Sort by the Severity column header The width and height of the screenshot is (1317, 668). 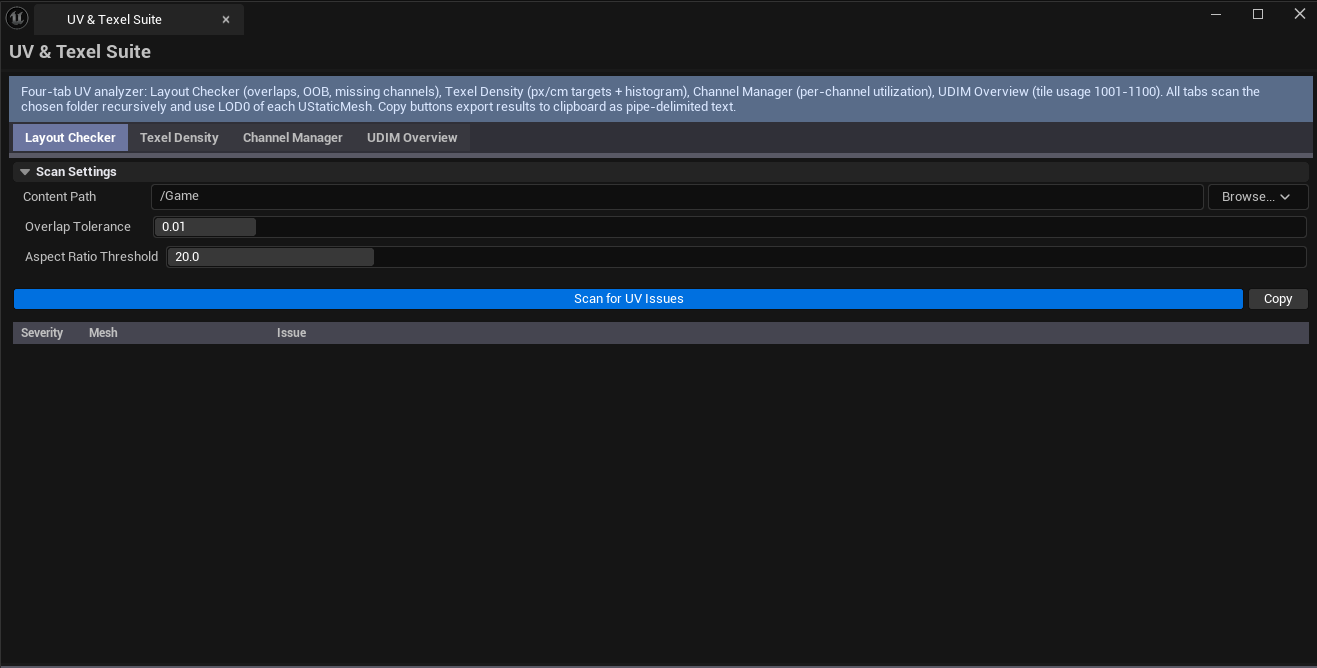(42, 333)
